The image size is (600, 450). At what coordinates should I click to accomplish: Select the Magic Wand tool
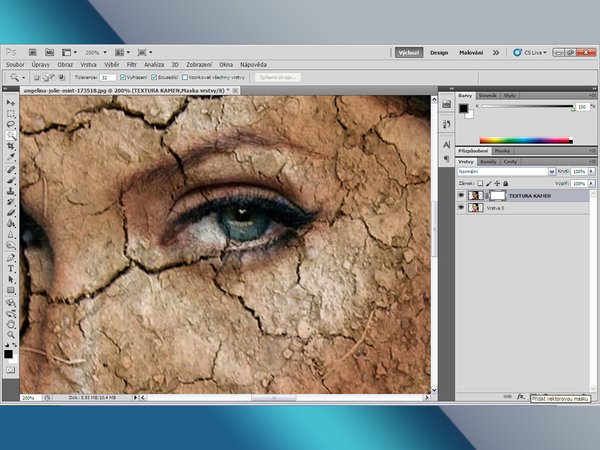coord(11,134)
